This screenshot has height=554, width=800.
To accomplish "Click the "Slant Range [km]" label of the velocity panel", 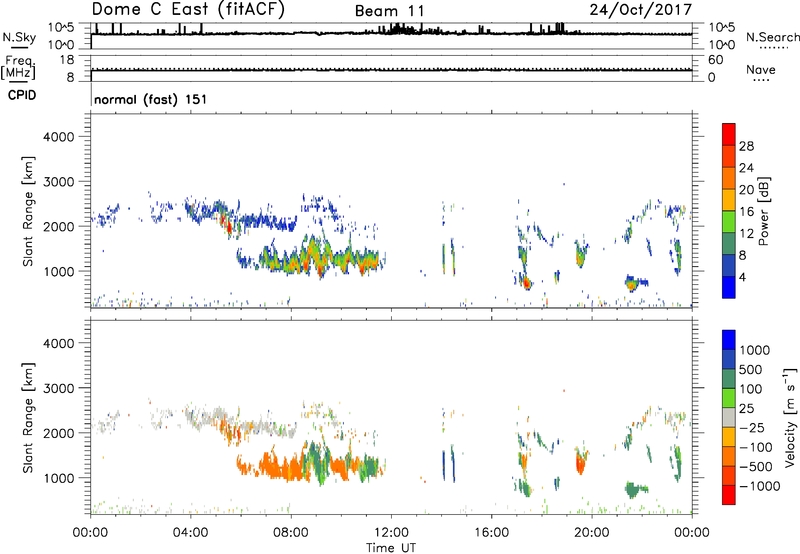I will click(28, 417).
